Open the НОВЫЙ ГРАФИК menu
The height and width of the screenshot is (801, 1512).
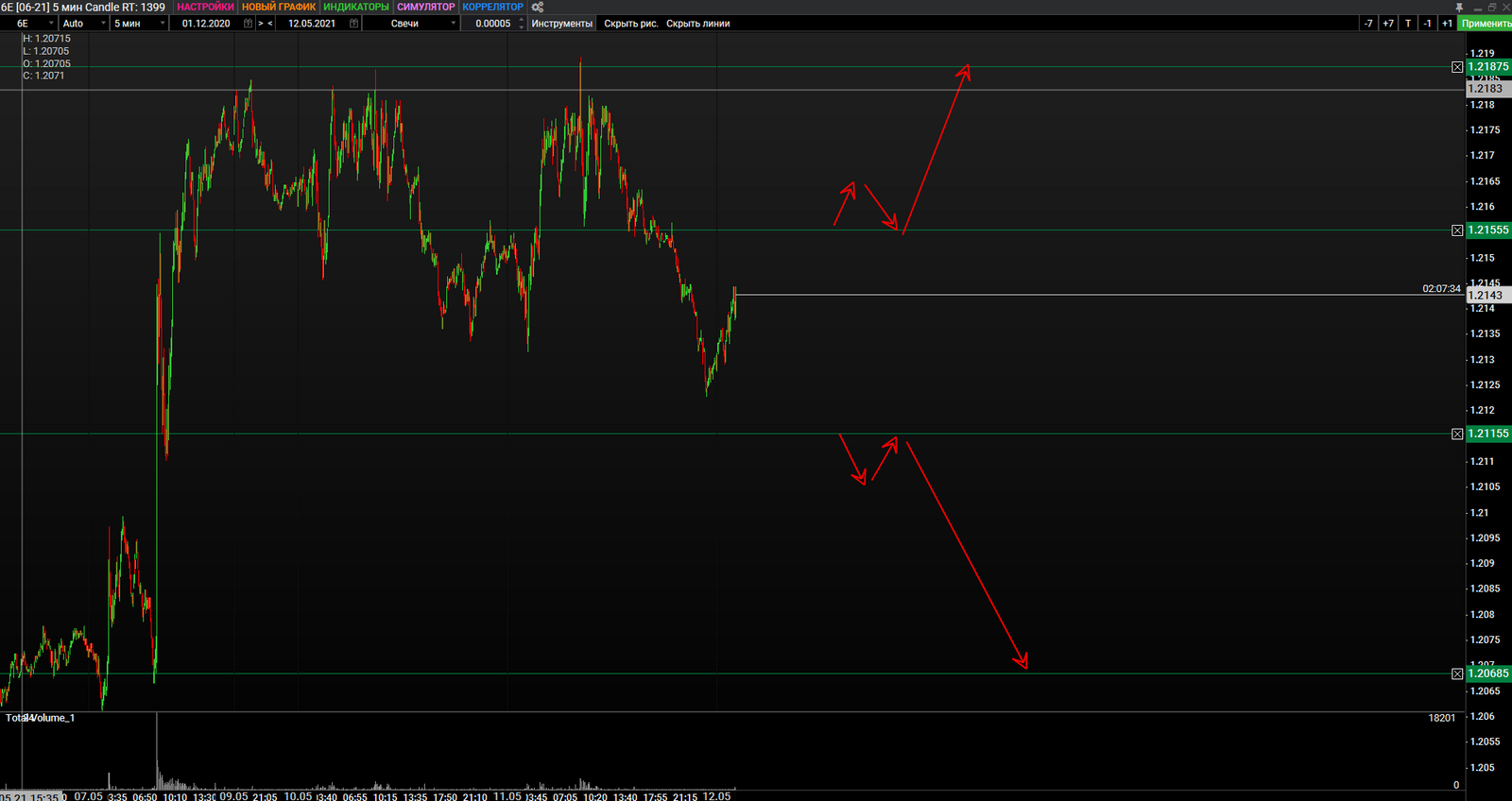coord(279,7)
